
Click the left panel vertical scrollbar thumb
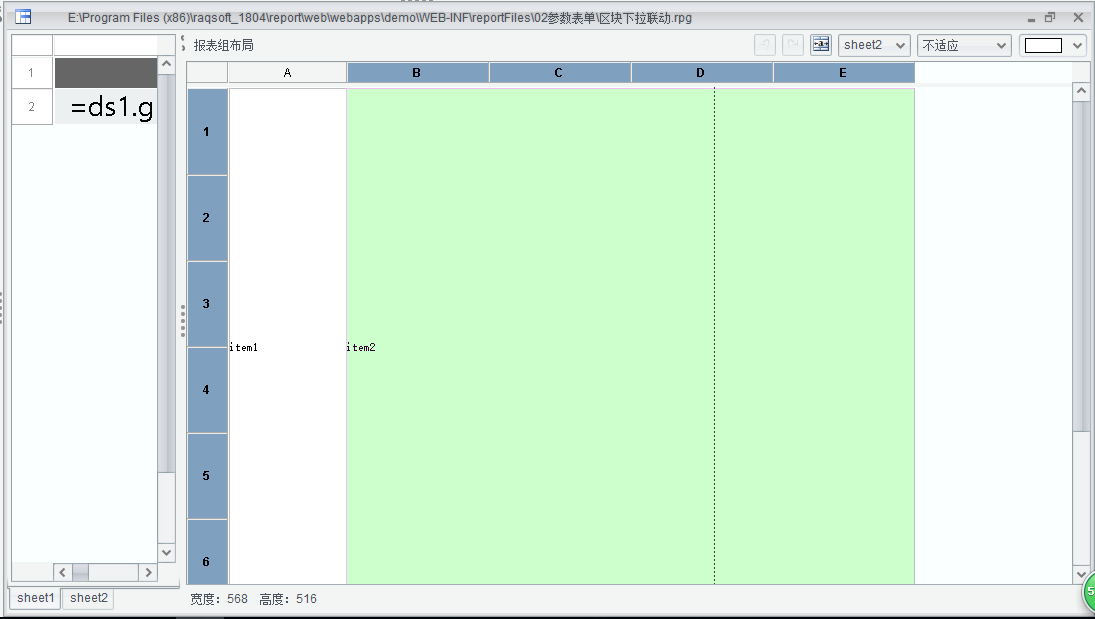tap(166, 272)
